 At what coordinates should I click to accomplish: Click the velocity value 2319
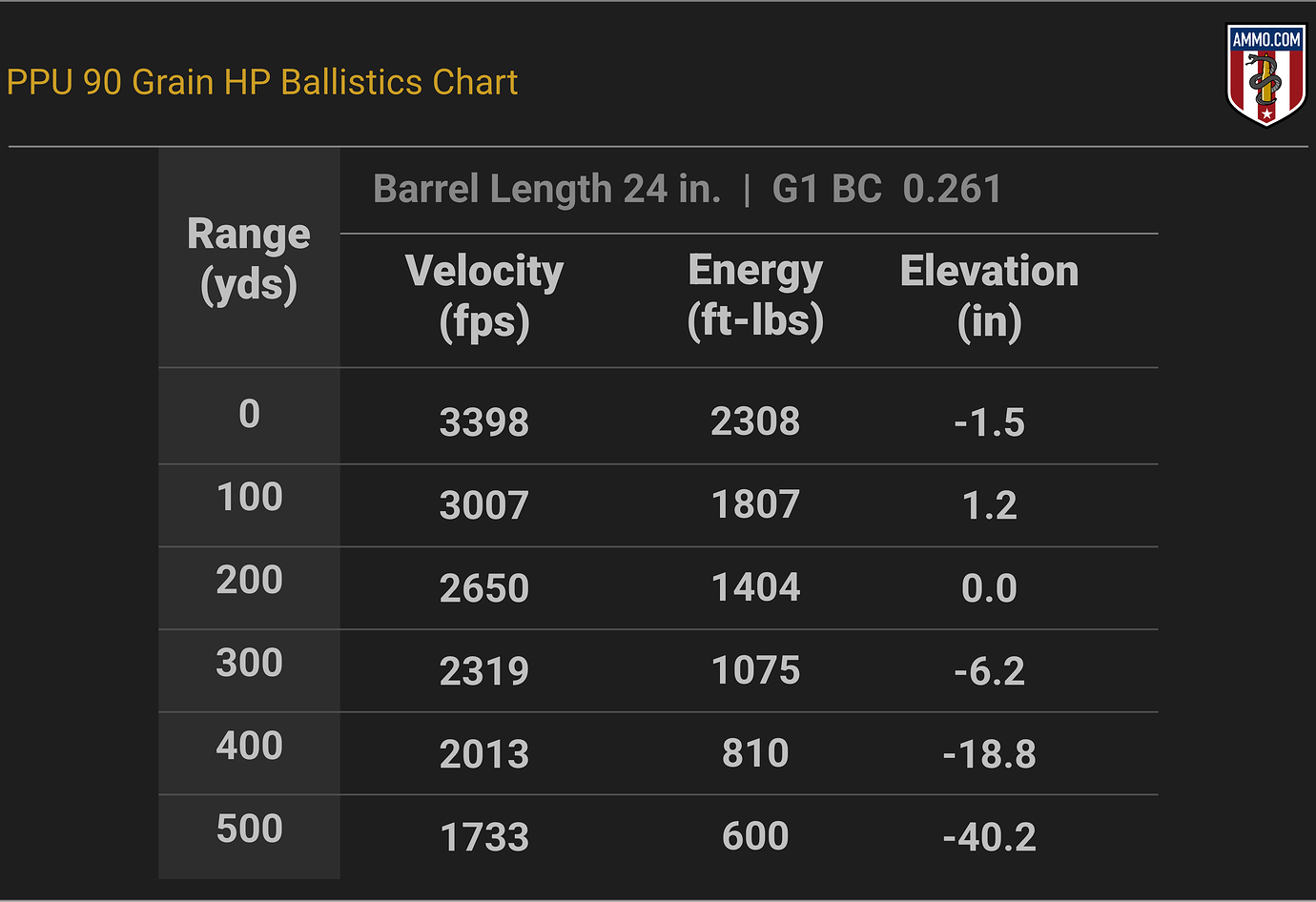tap(484, 671)
